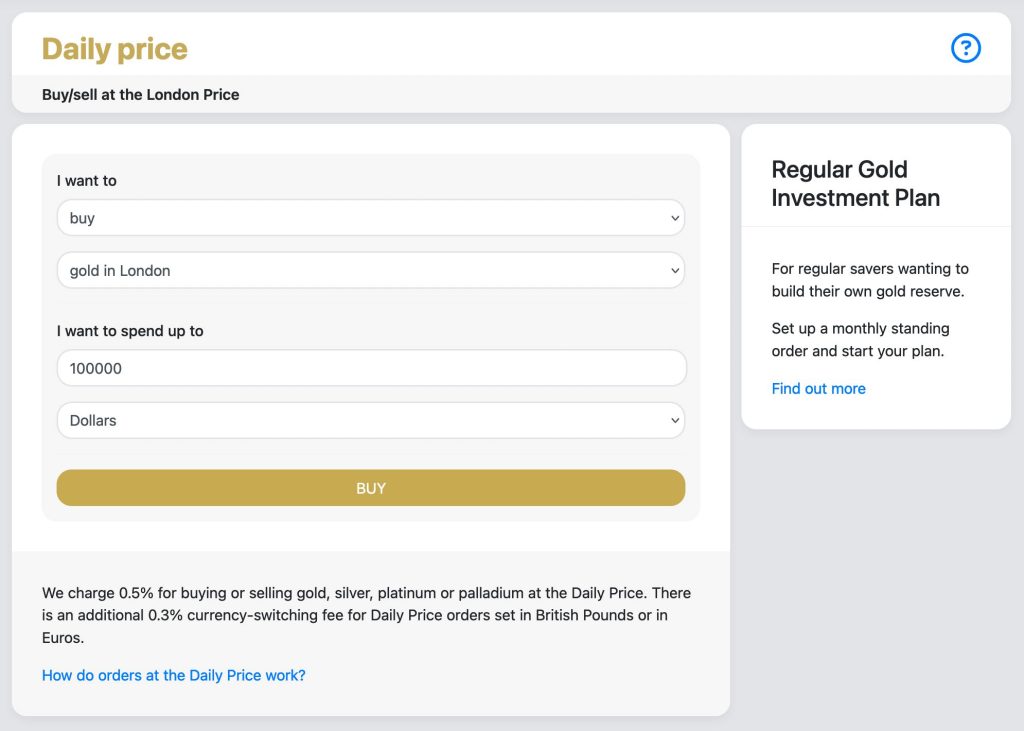1024x731 pixels.
Task: Click the 'I want to' label
Action: tap(87, 181)
